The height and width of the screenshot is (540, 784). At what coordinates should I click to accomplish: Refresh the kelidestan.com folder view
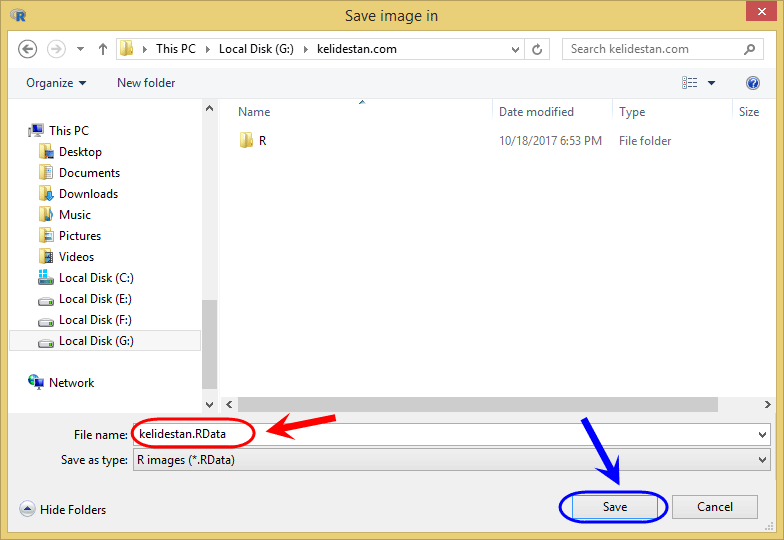(537, 49)
